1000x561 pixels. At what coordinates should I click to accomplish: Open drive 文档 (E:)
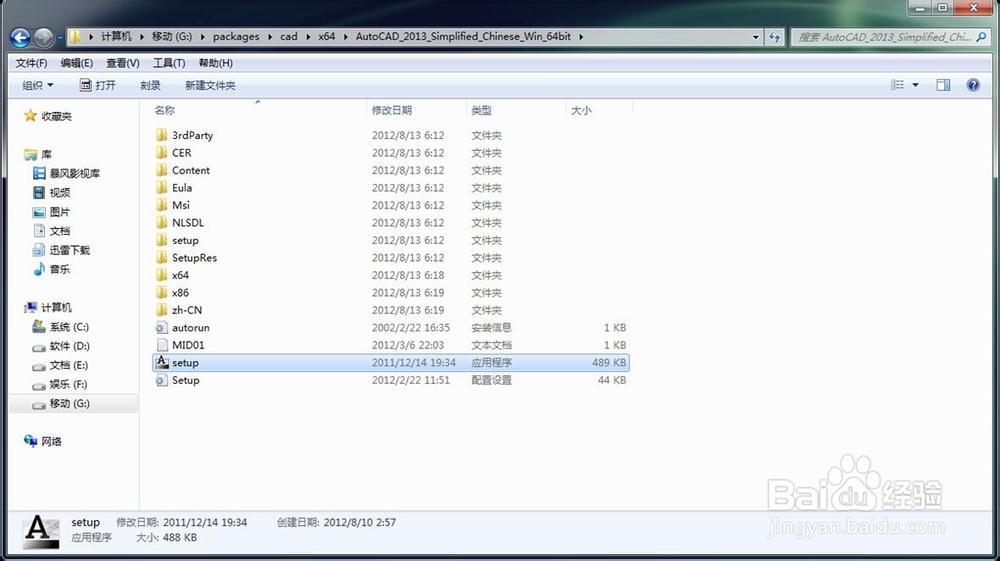point(61,365)
